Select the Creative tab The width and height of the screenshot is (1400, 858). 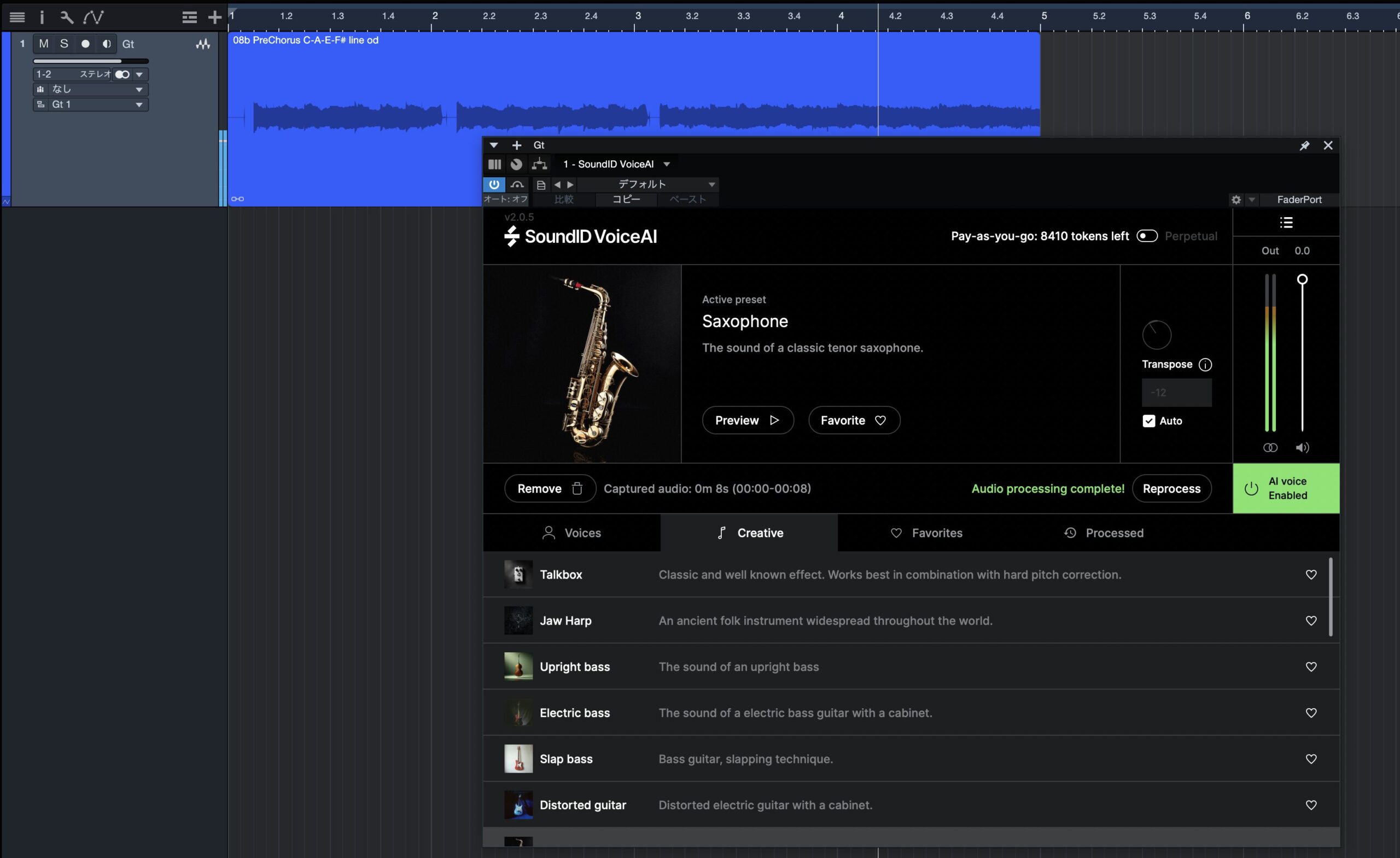tap(749, 533)
